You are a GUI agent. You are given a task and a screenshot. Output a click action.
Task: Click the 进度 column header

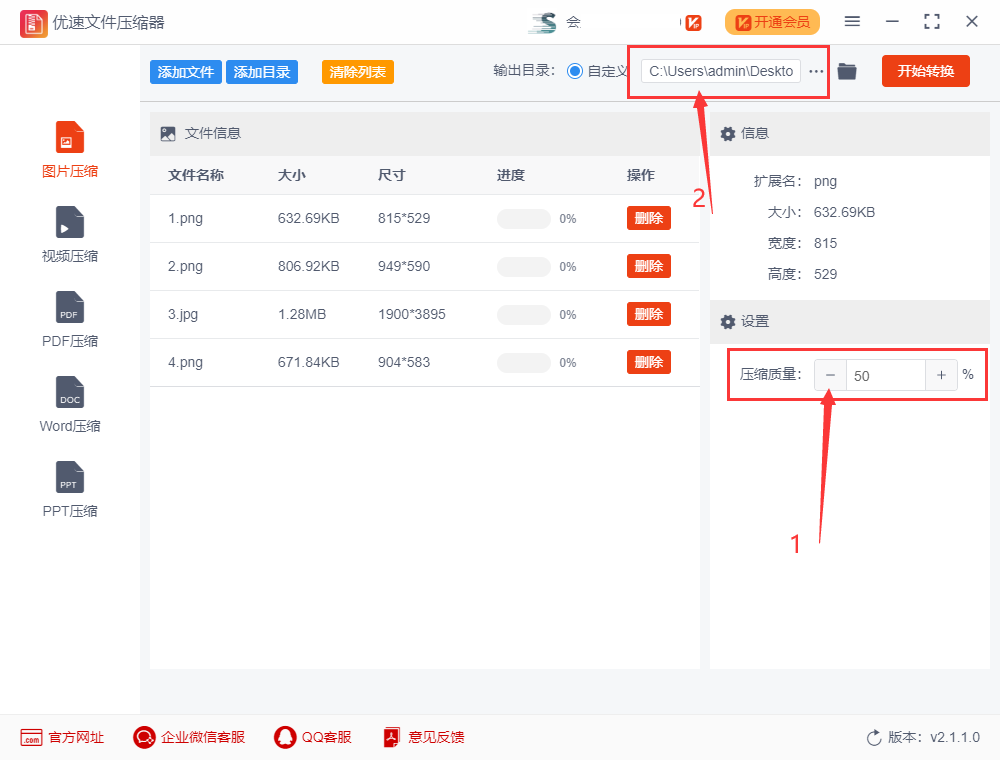coord(511,175)
